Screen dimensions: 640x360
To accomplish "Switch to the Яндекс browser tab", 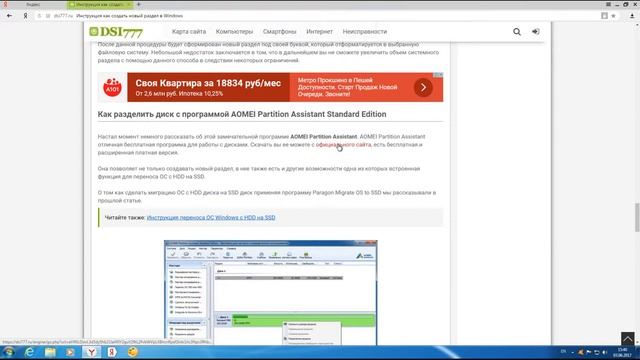I will pyautogui.click(x=33, y=4).
